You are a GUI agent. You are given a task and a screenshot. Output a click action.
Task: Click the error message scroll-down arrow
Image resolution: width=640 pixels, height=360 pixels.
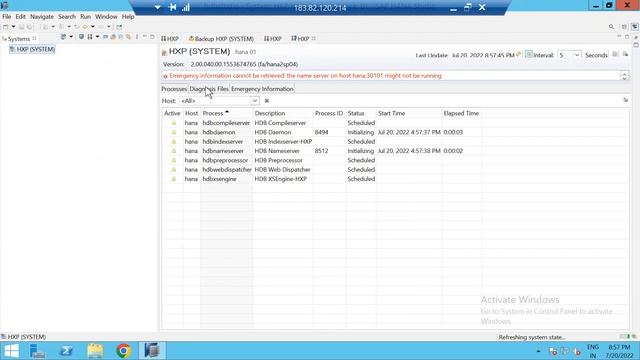click(x=624, y=78)
